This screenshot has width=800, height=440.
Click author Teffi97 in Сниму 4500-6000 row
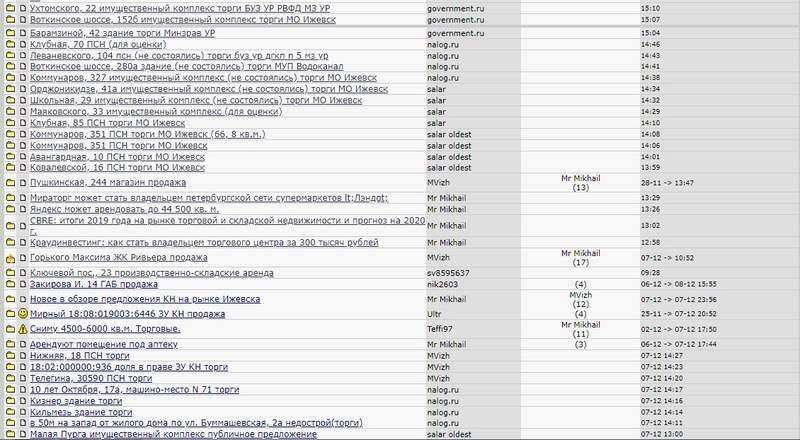(x=440, y=329)
